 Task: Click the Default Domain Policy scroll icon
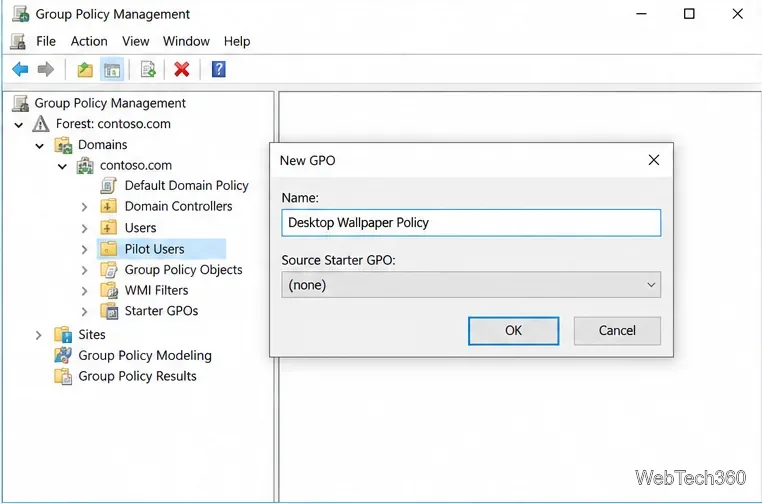(108, 186)
